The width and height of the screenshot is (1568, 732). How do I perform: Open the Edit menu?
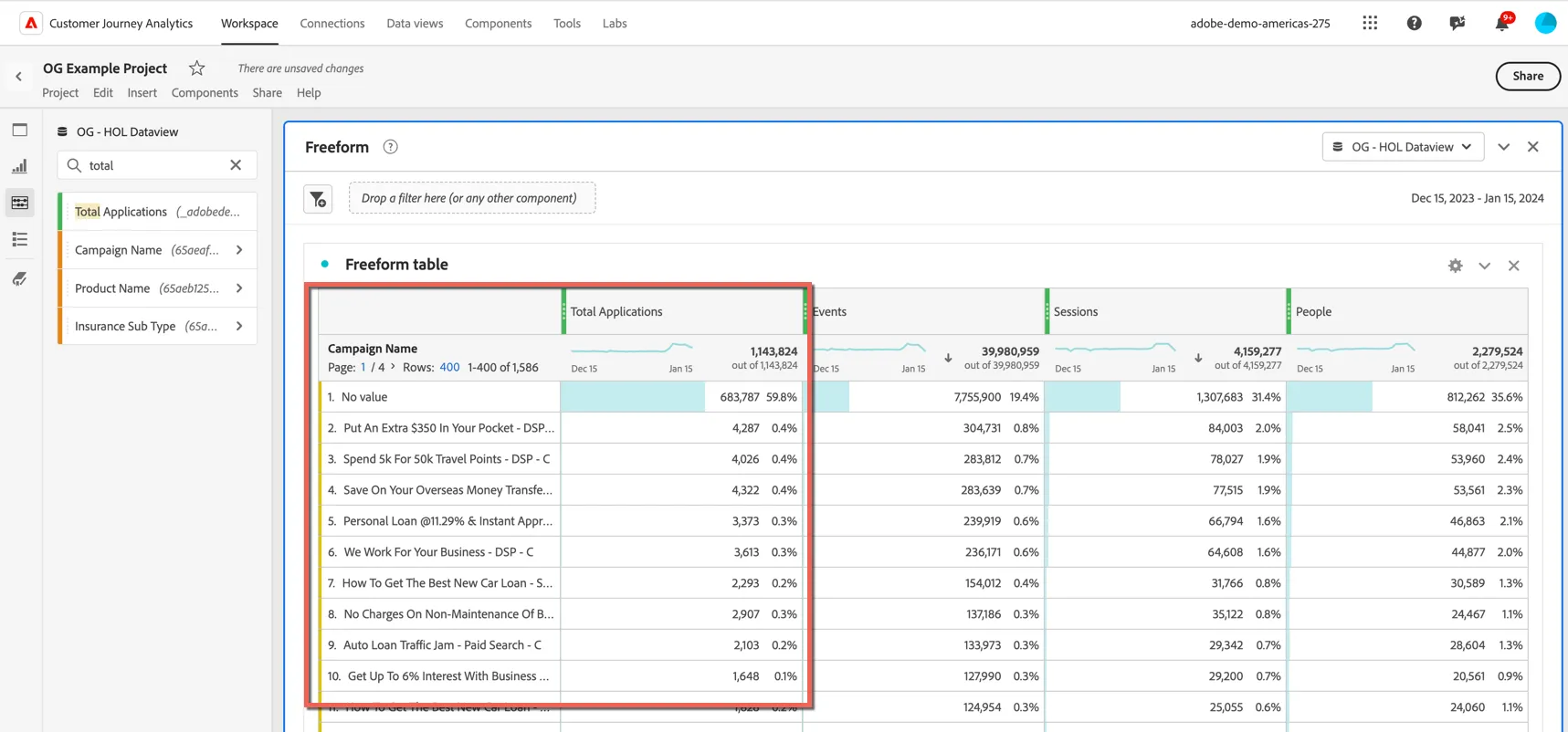(x=103, y=93)
